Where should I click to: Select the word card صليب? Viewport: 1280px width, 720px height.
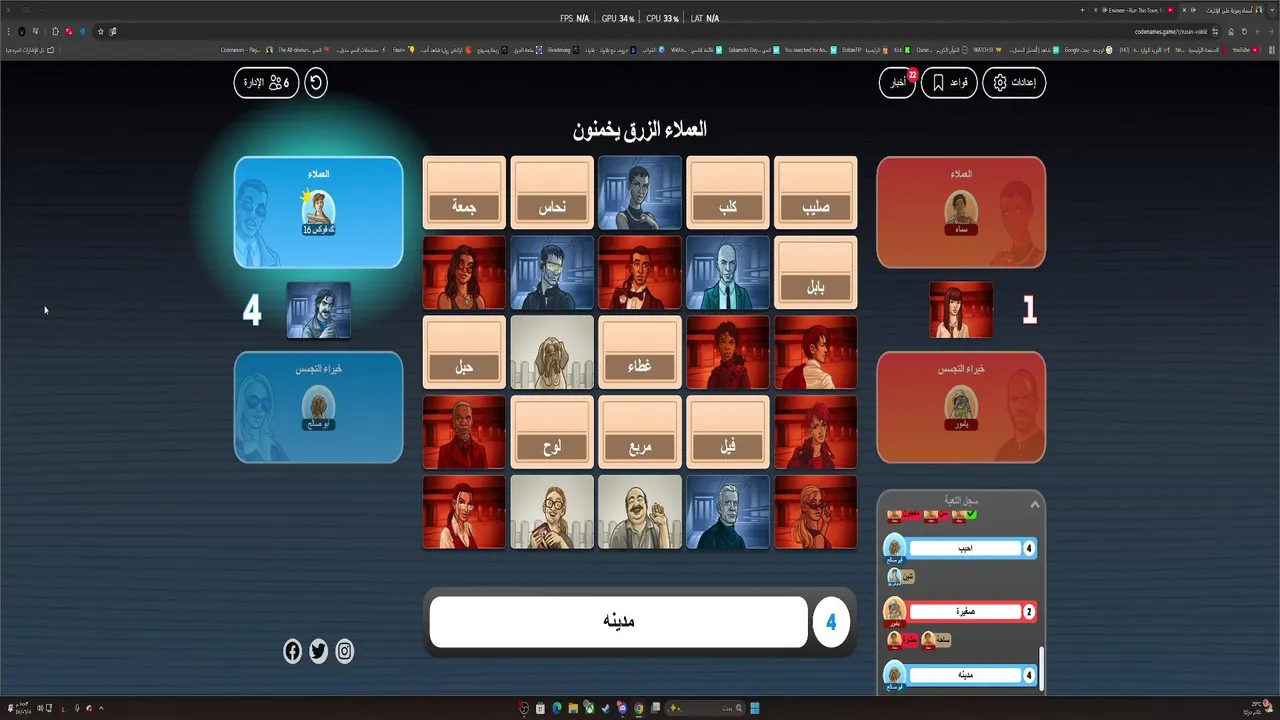816,192
